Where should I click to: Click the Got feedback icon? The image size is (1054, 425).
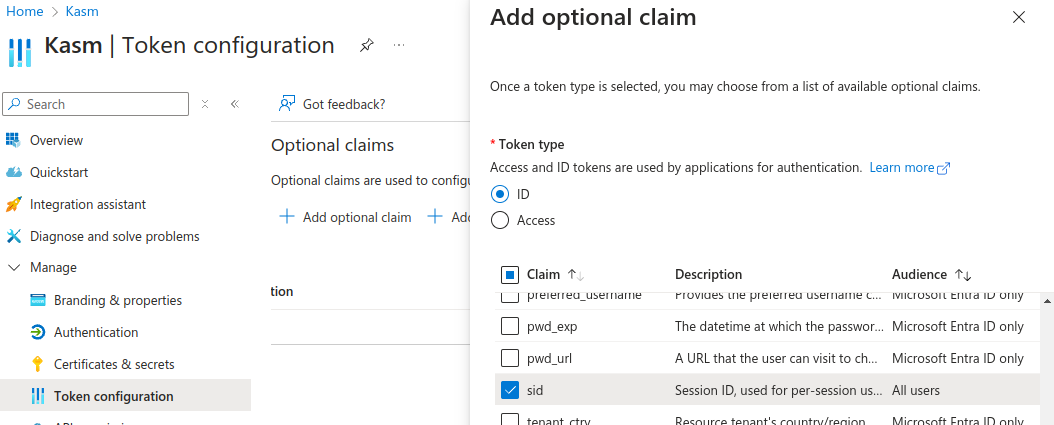(288, 104)
